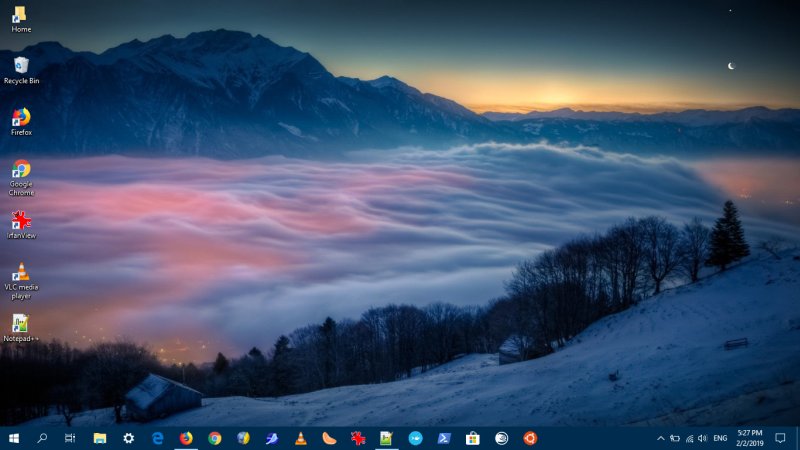
Task: Open Settings gear in the taskbar
Action: (128, 438)
